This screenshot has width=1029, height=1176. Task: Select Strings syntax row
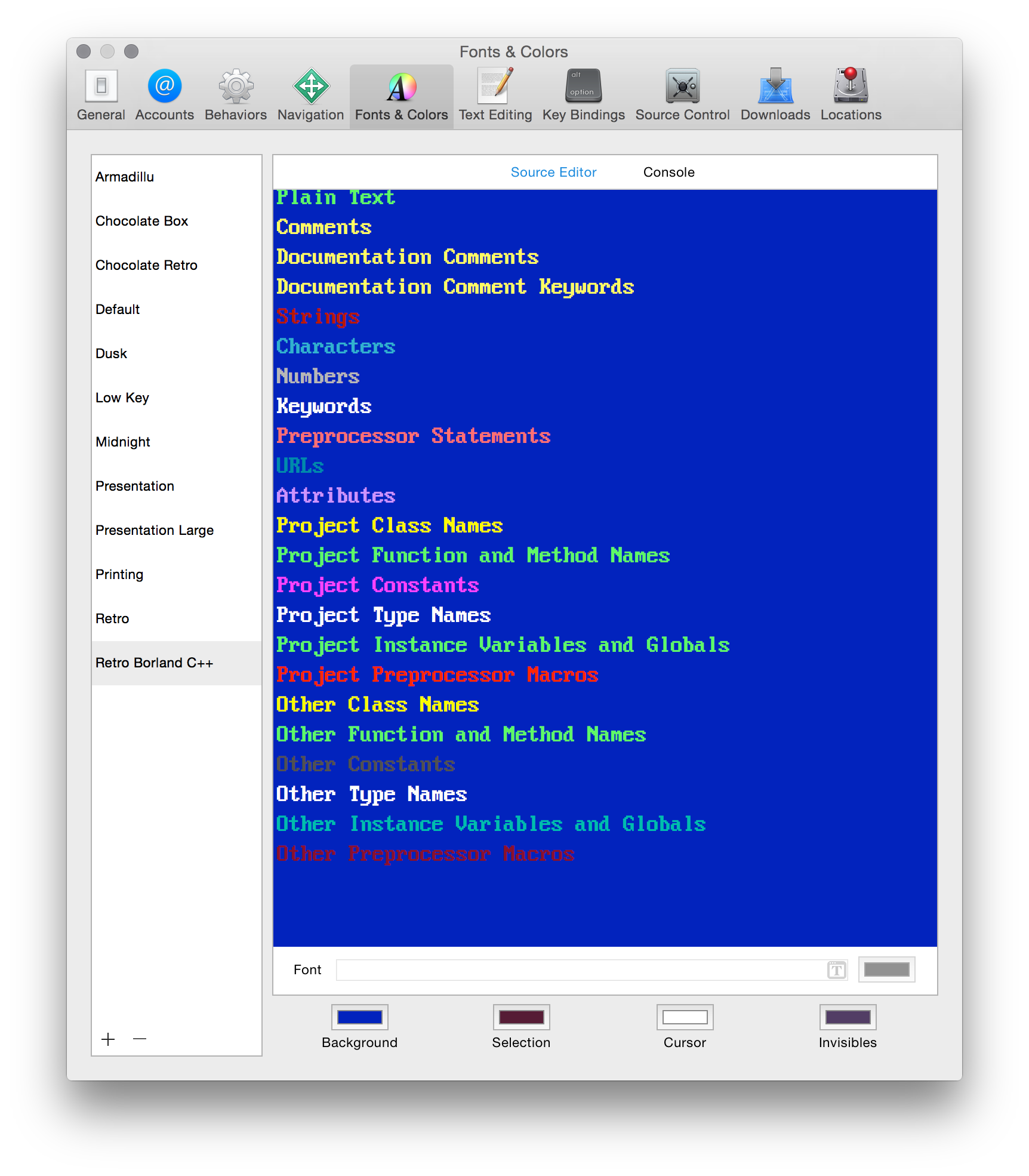605,316
